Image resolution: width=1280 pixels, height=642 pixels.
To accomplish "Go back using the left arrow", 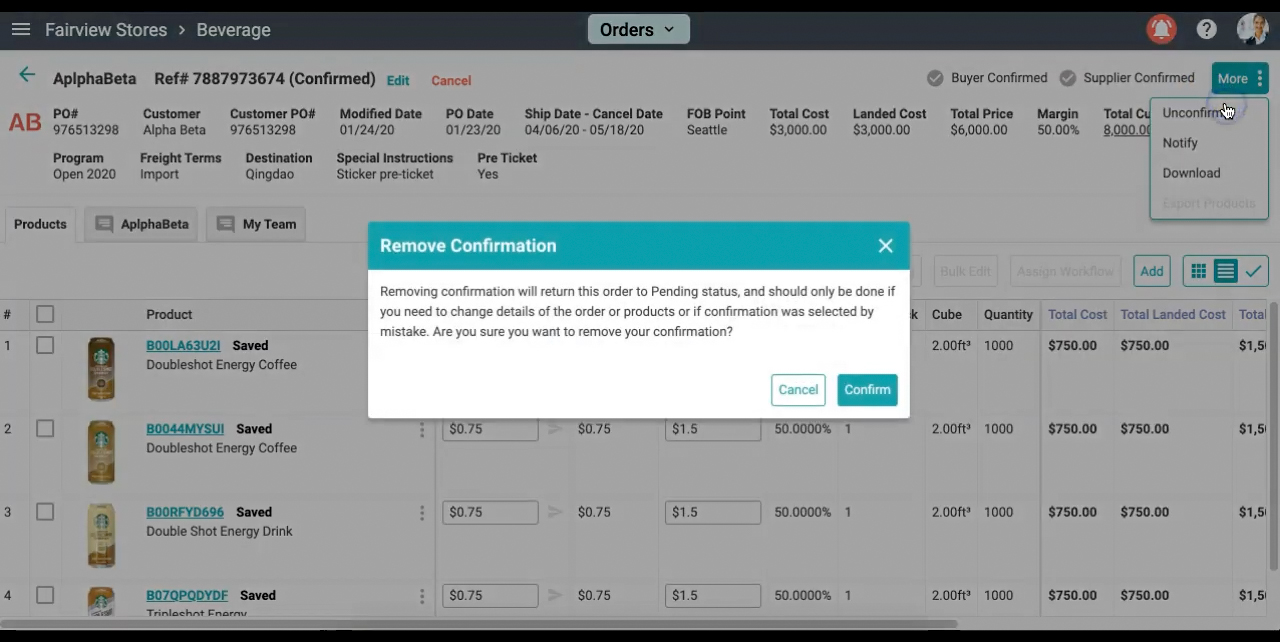I will click(x=27, y=75).
